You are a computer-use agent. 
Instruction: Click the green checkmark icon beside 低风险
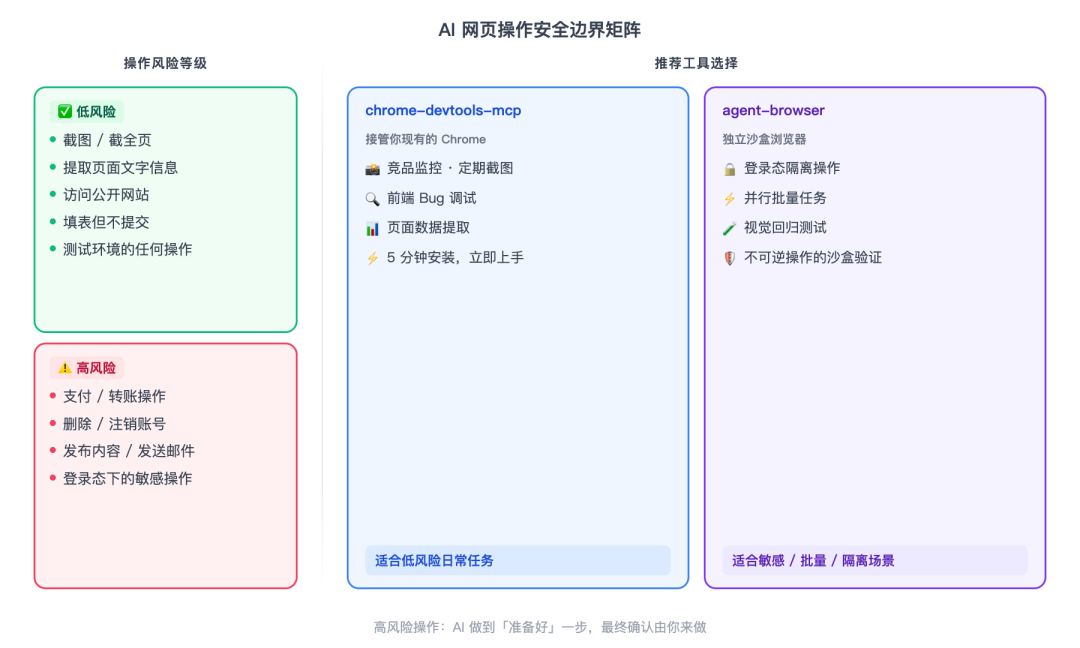coord(65,112)
